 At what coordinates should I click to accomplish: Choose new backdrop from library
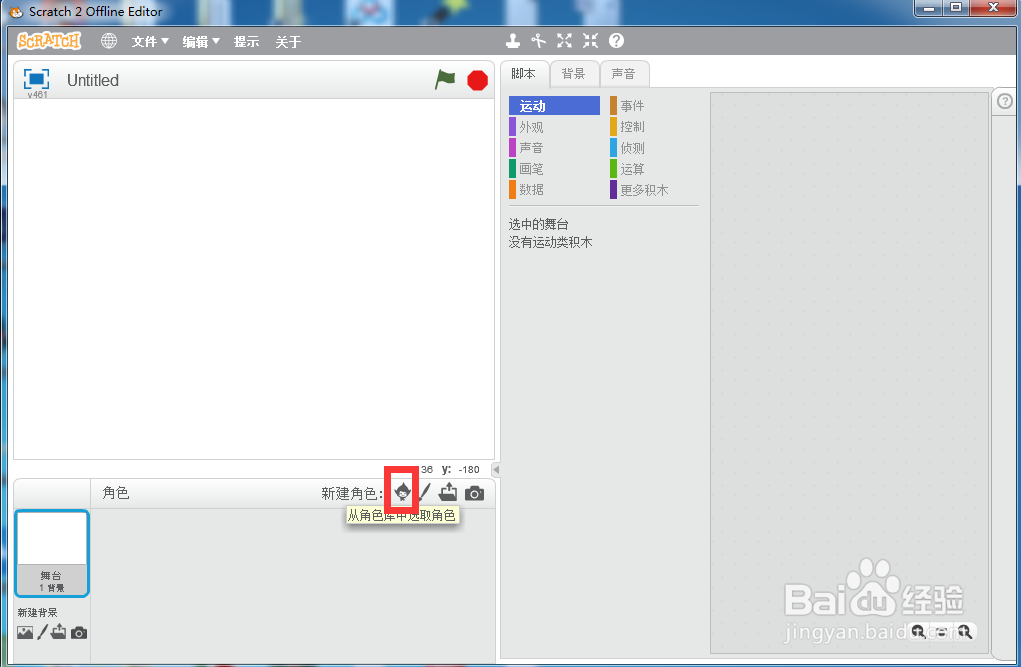(25, 632)
